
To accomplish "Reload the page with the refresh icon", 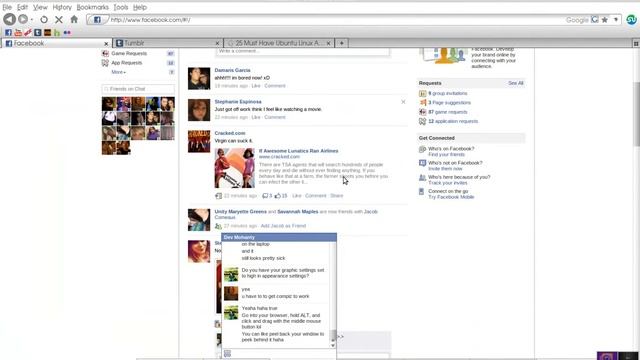I will point(44,19).
